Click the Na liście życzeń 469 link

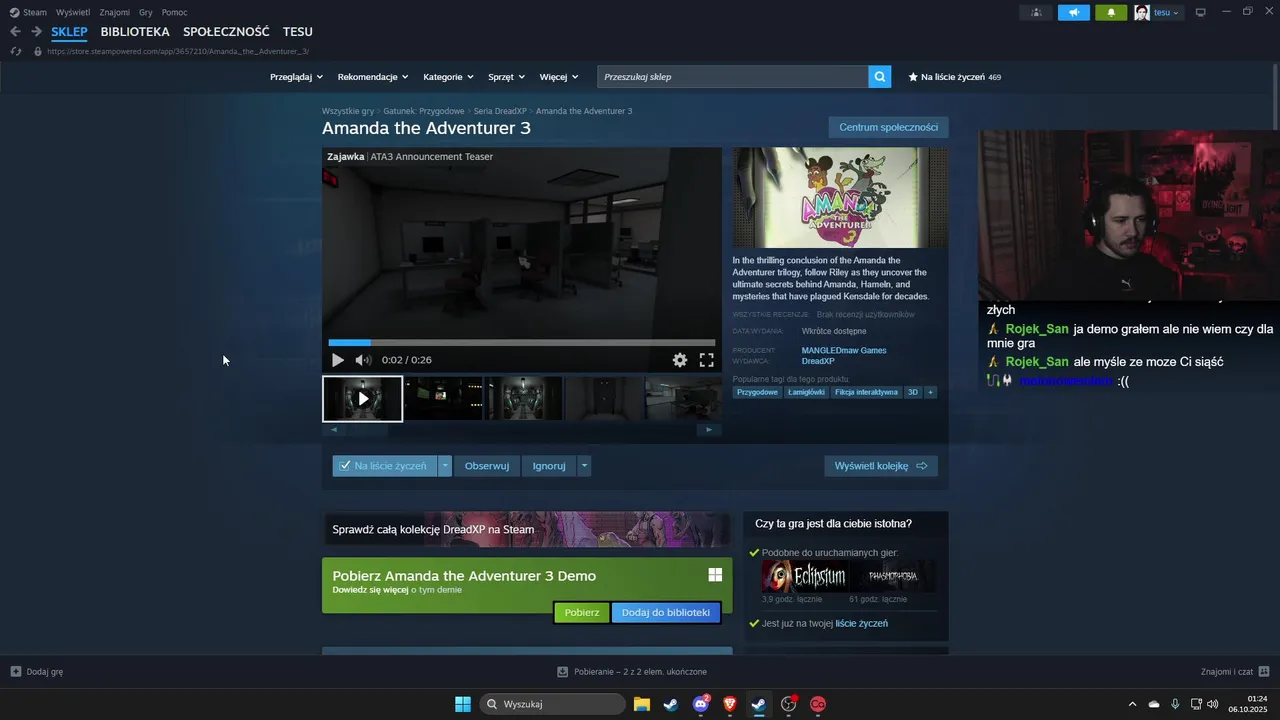[x=955, y=77]
